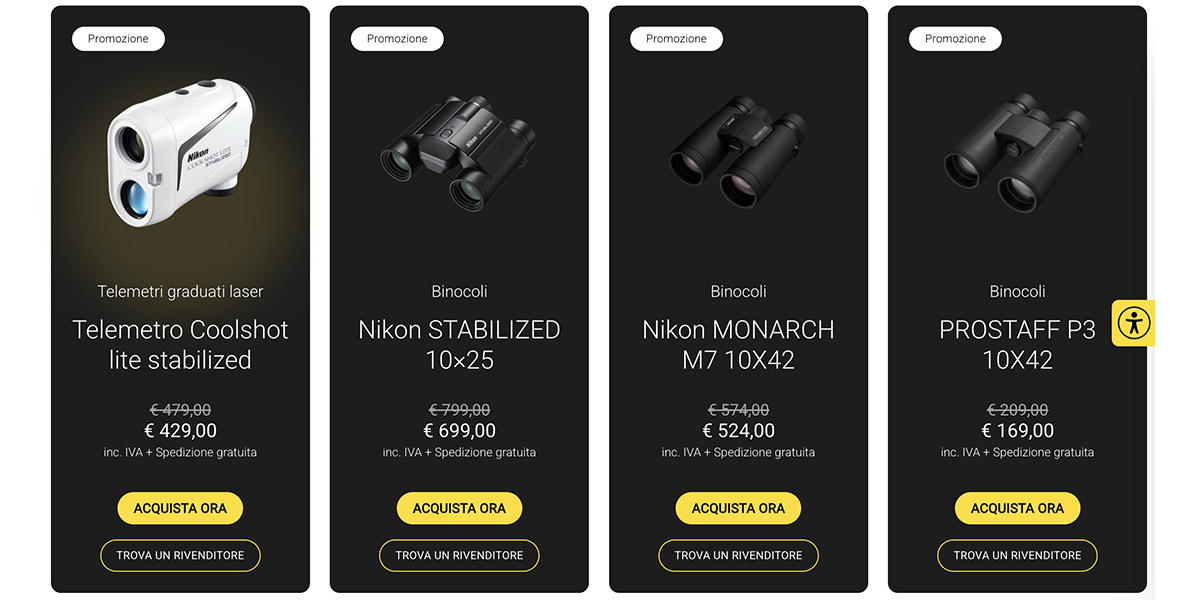The image size is (1200, 600).
Task: Open the PROSTAFF P3 10X42 title link
Action: tap(1017, 345)
